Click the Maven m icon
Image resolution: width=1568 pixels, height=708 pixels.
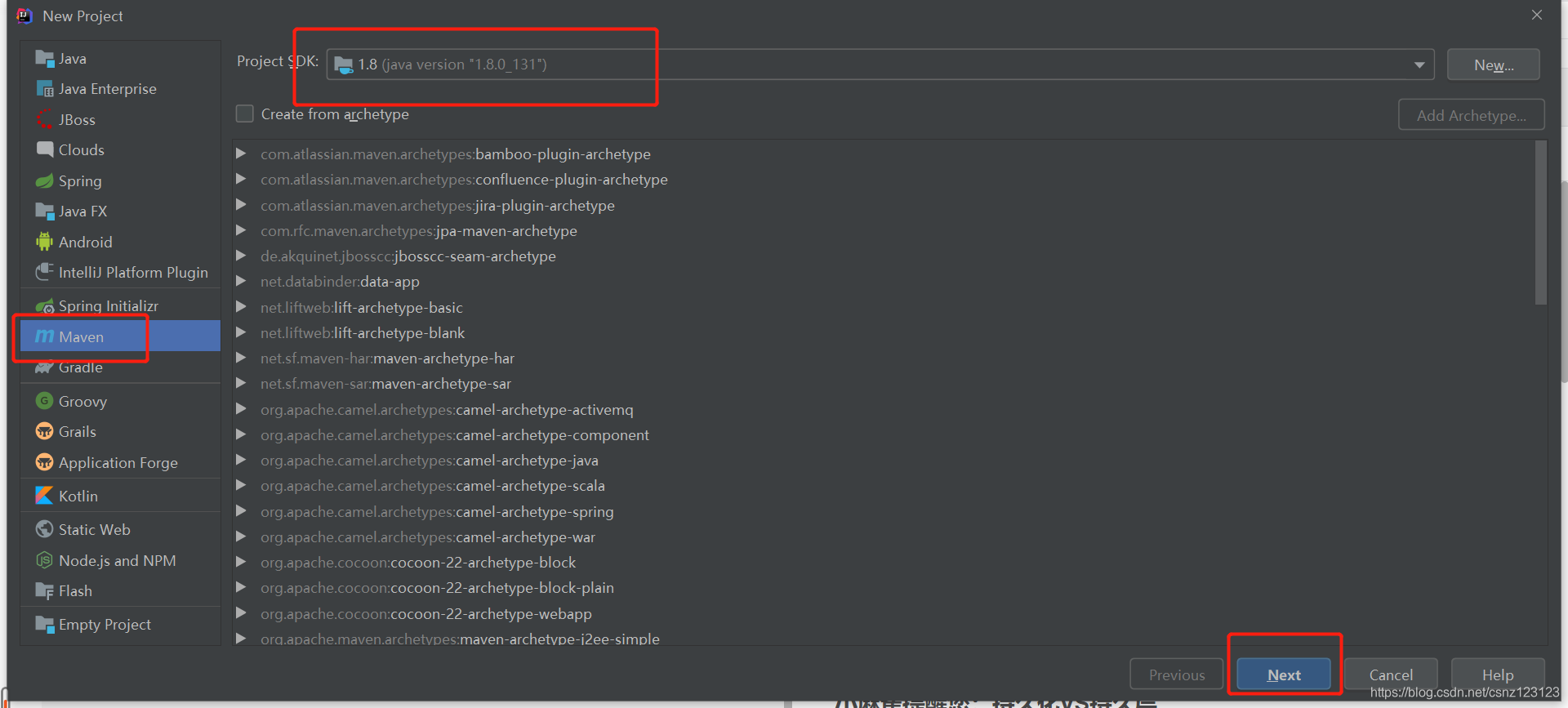tap(44, 336)
